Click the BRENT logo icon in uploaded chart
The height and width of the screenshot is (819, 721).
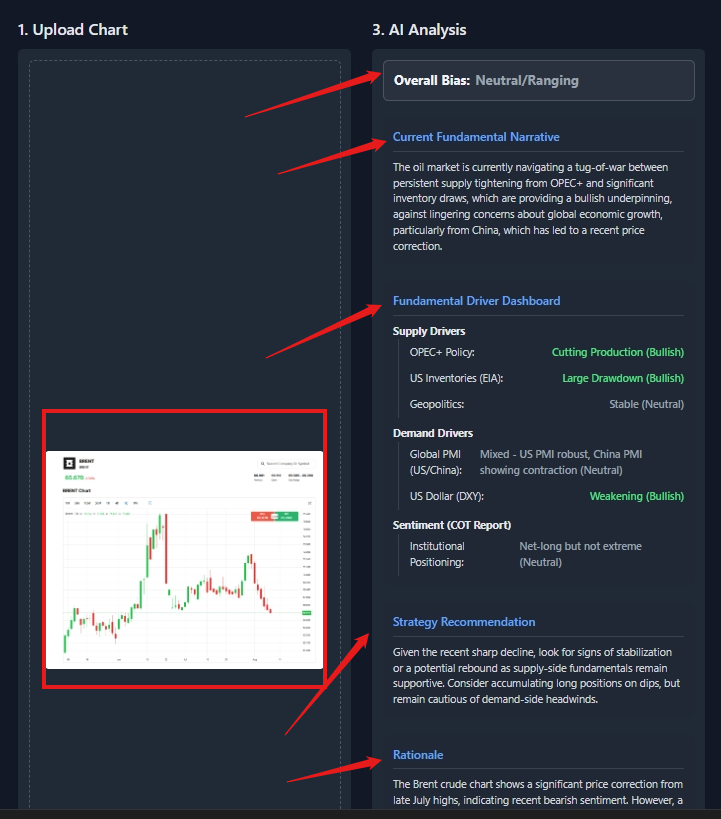[69, 463]
